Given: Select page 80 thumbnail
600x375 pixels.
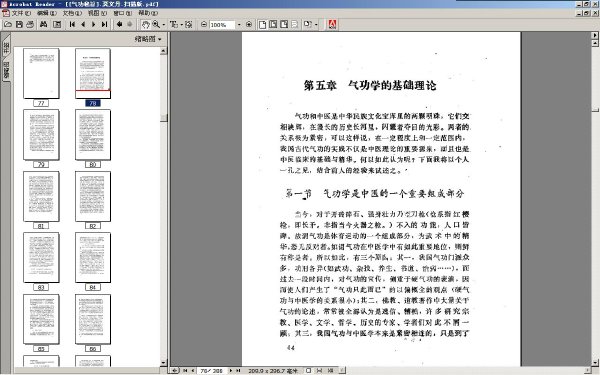Looking at the screenshot, I should click(93, 135).
